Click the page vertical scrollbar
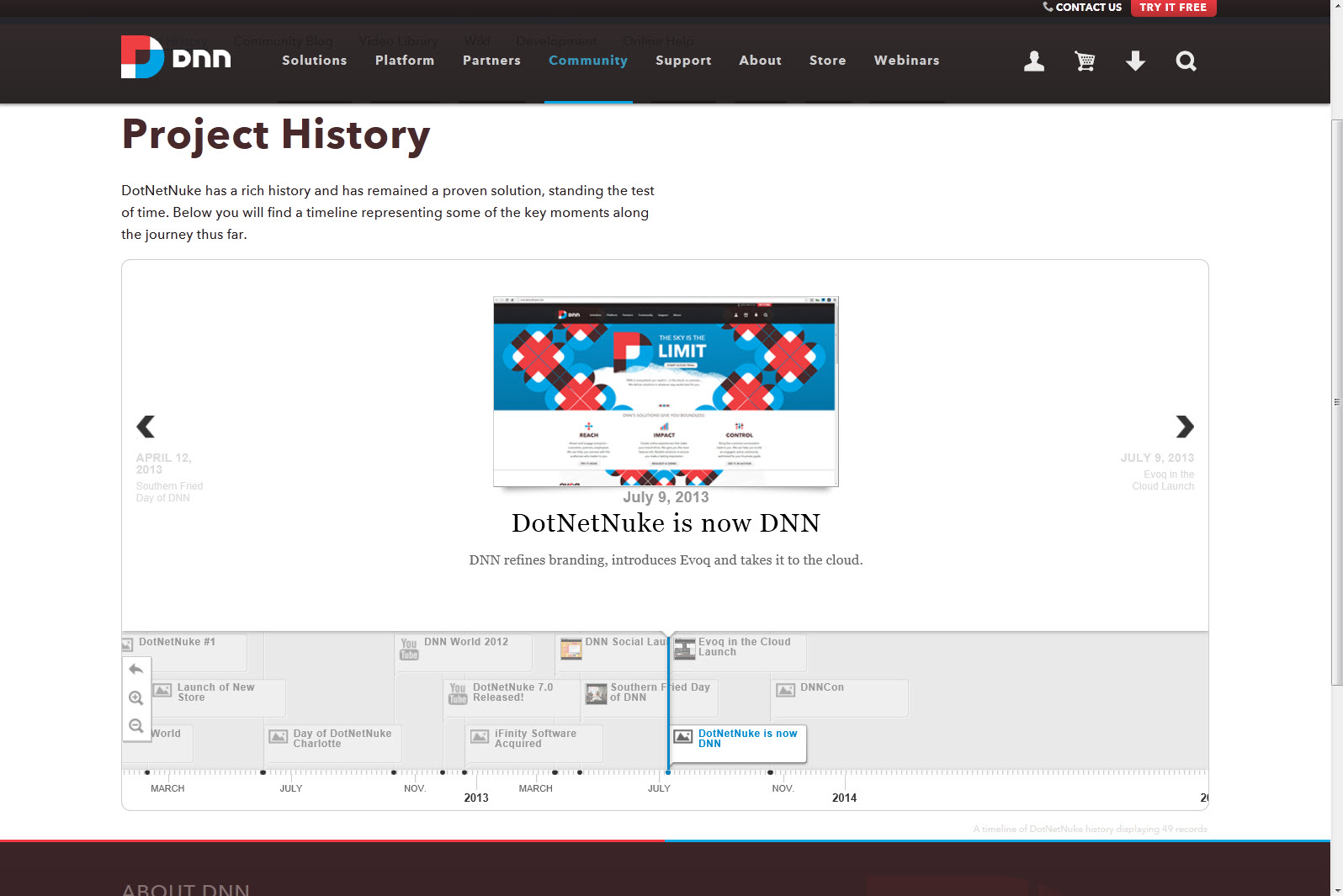This screenshot has width=1343, height=896. pos(1336,402)
